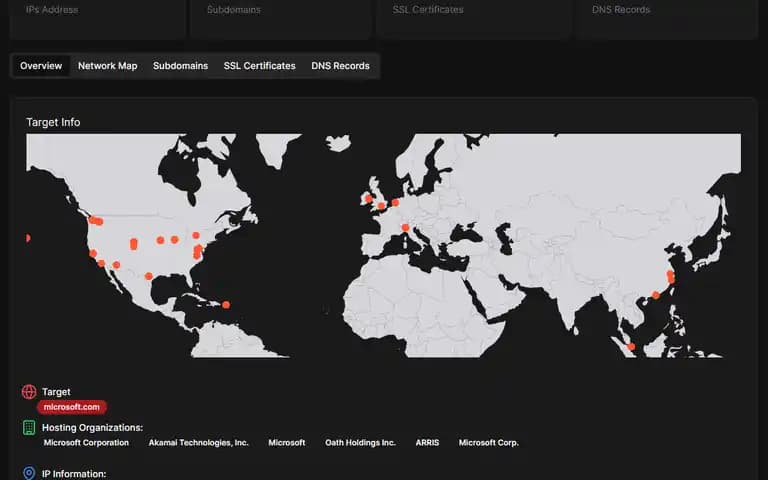Click the Caribbean map marker
This screenshot has height=480, width=768.
[226, 305]
